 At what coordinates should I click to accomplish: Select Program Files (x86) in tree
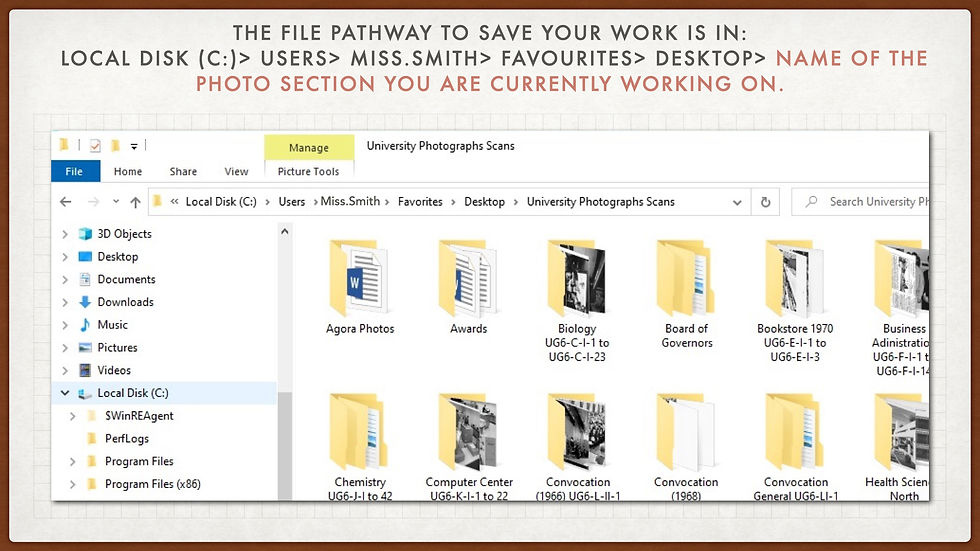pyautogui.click(x=152, y=484)
